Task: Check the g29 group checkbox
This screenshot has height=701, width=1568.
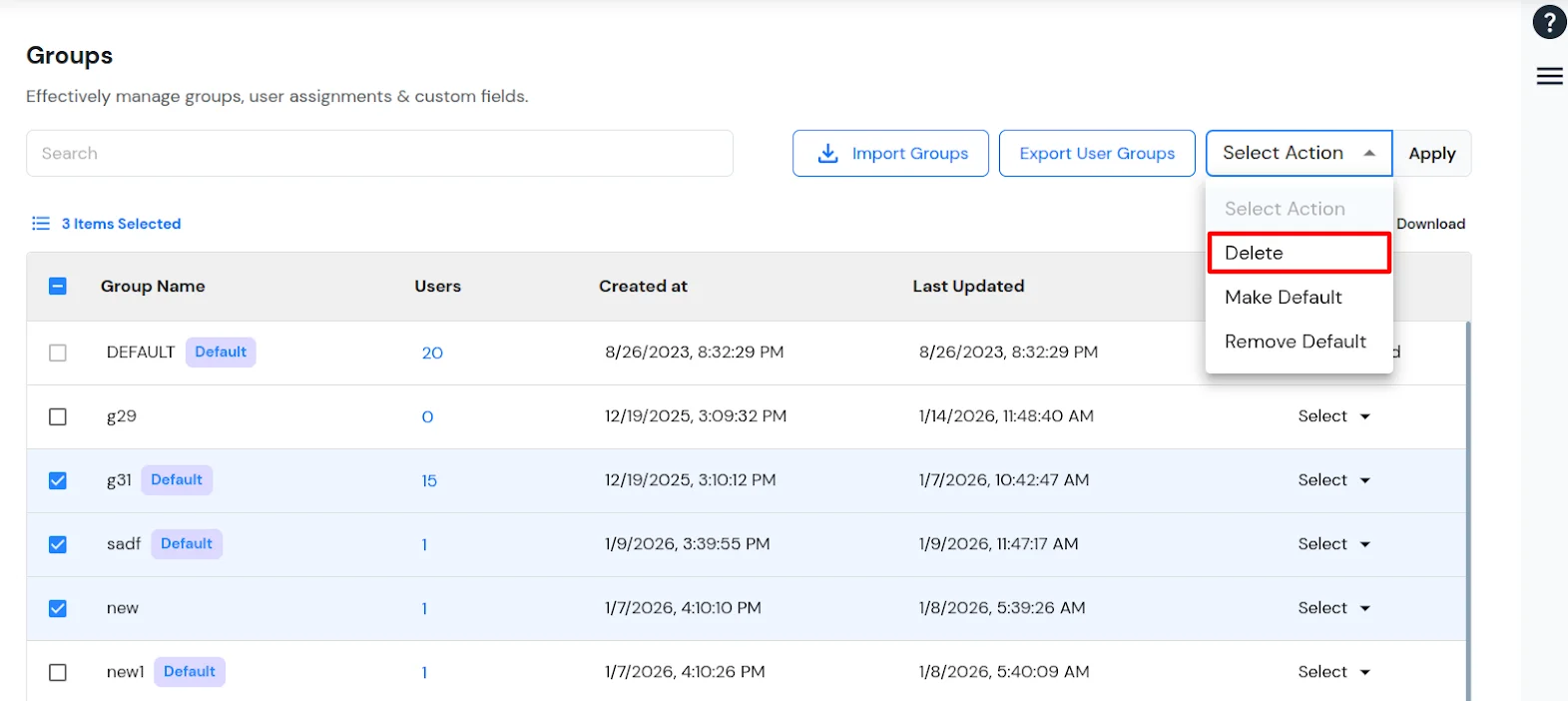Action: pyautogui.click(x=58, y=416)
